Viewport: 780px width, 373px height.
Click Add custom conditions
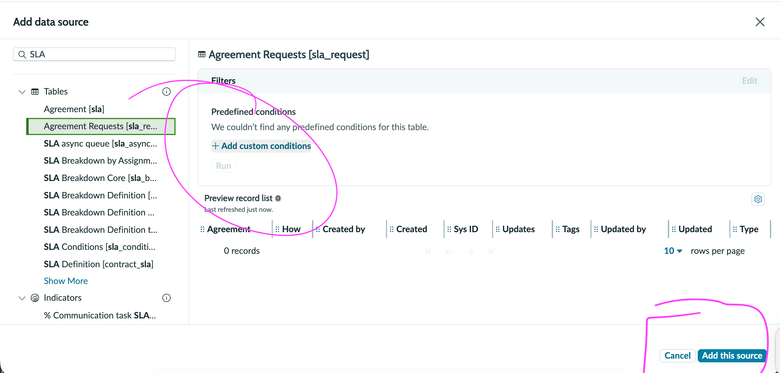tap(261, 146)
